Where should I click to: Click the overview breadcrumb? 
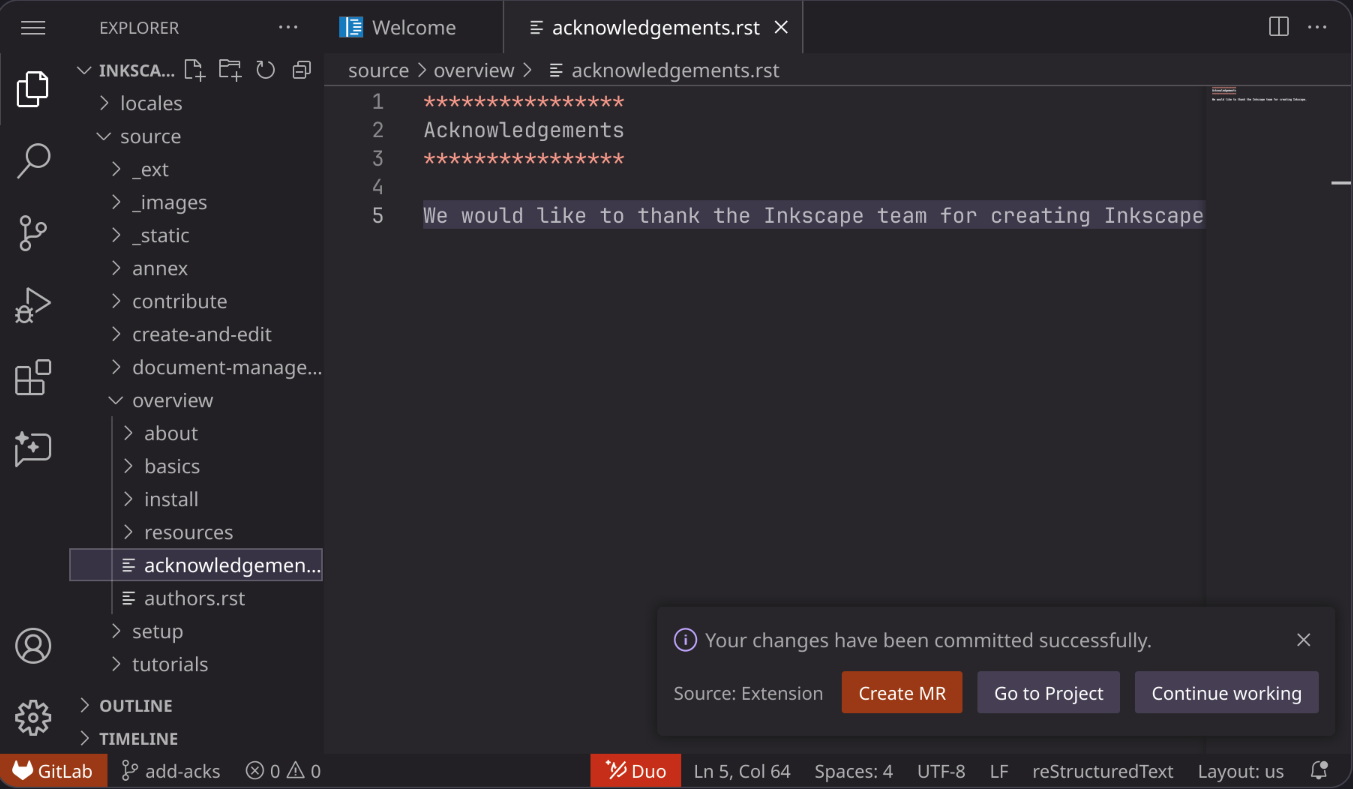click(474, 70)
